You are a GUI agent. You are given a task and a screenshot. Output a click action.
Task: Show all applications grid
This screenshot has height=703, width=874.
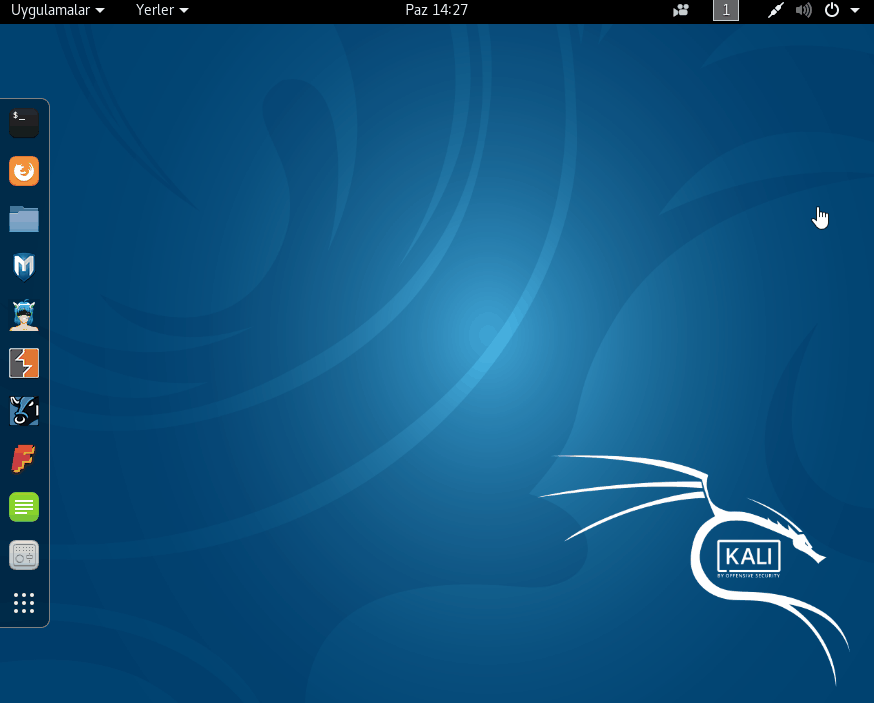point(24,603)
